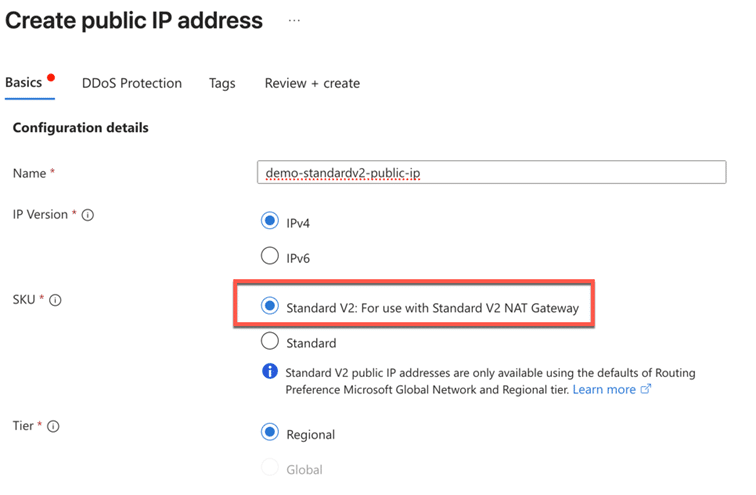Click the Configuration details heading
756x495 pixels.
coord(80,128)
